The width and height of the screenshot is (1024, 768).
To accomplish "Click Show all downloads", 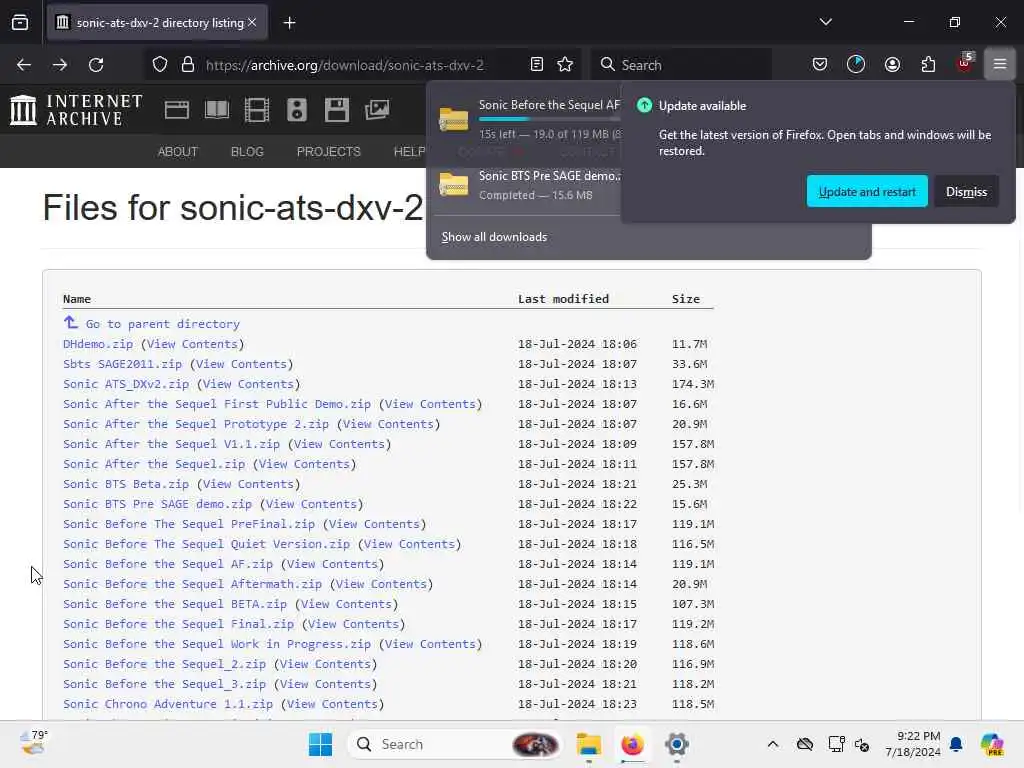I will coord(494,237).
